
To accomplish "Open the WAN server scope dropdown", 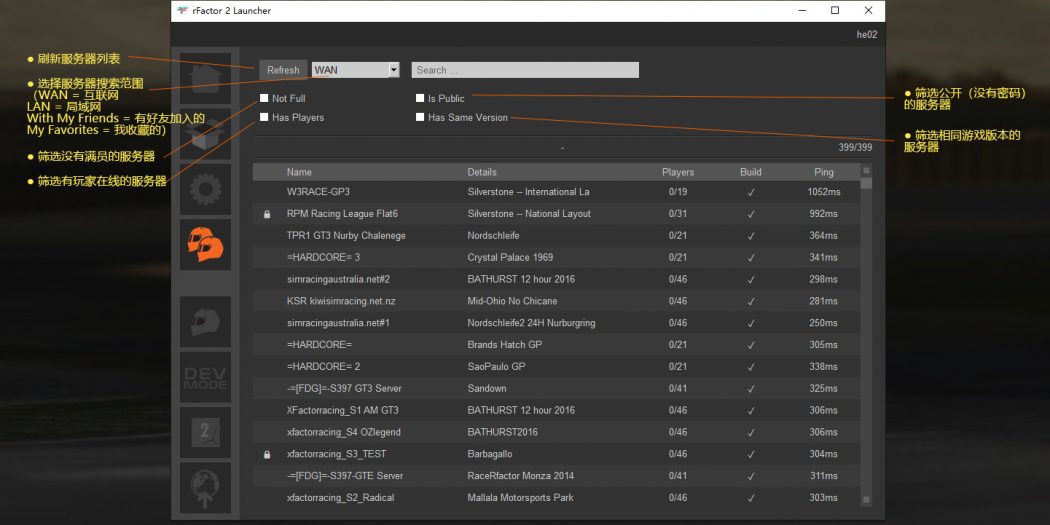I will (x=356, y=70).
